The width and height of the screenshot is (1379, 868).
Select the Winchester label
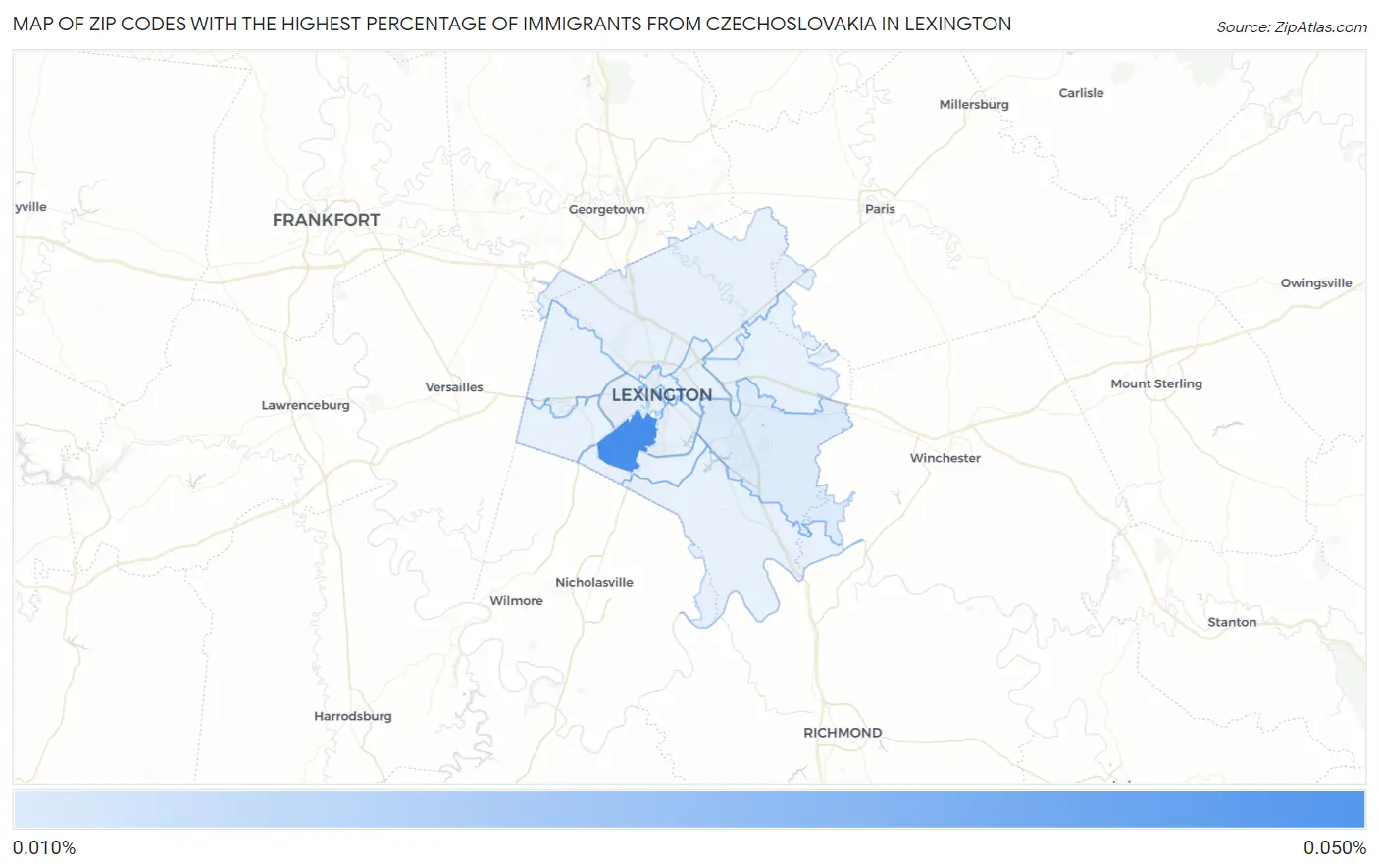click(945, 458)
